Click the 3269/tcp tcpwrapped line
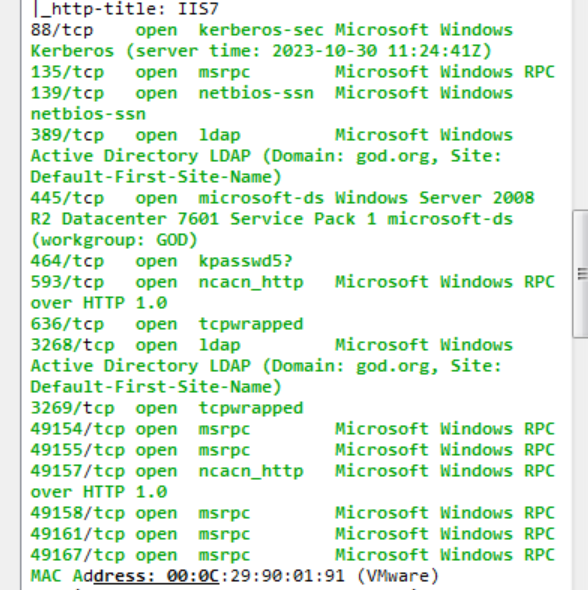Screen dimensions: 588x590 coord(167,409)
